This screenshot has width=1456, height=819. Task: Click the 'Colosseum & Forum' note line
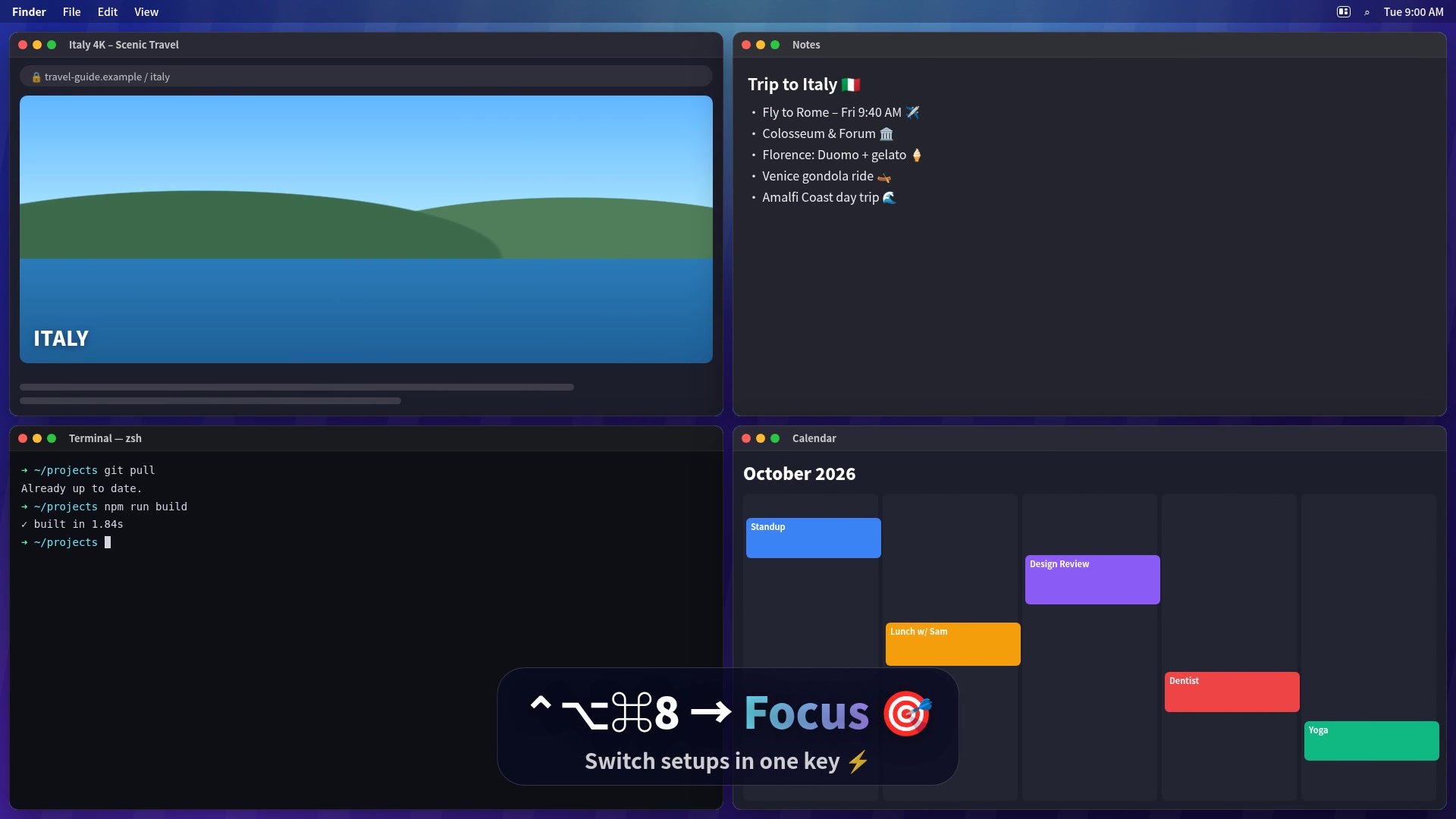[x=827, y=133]
